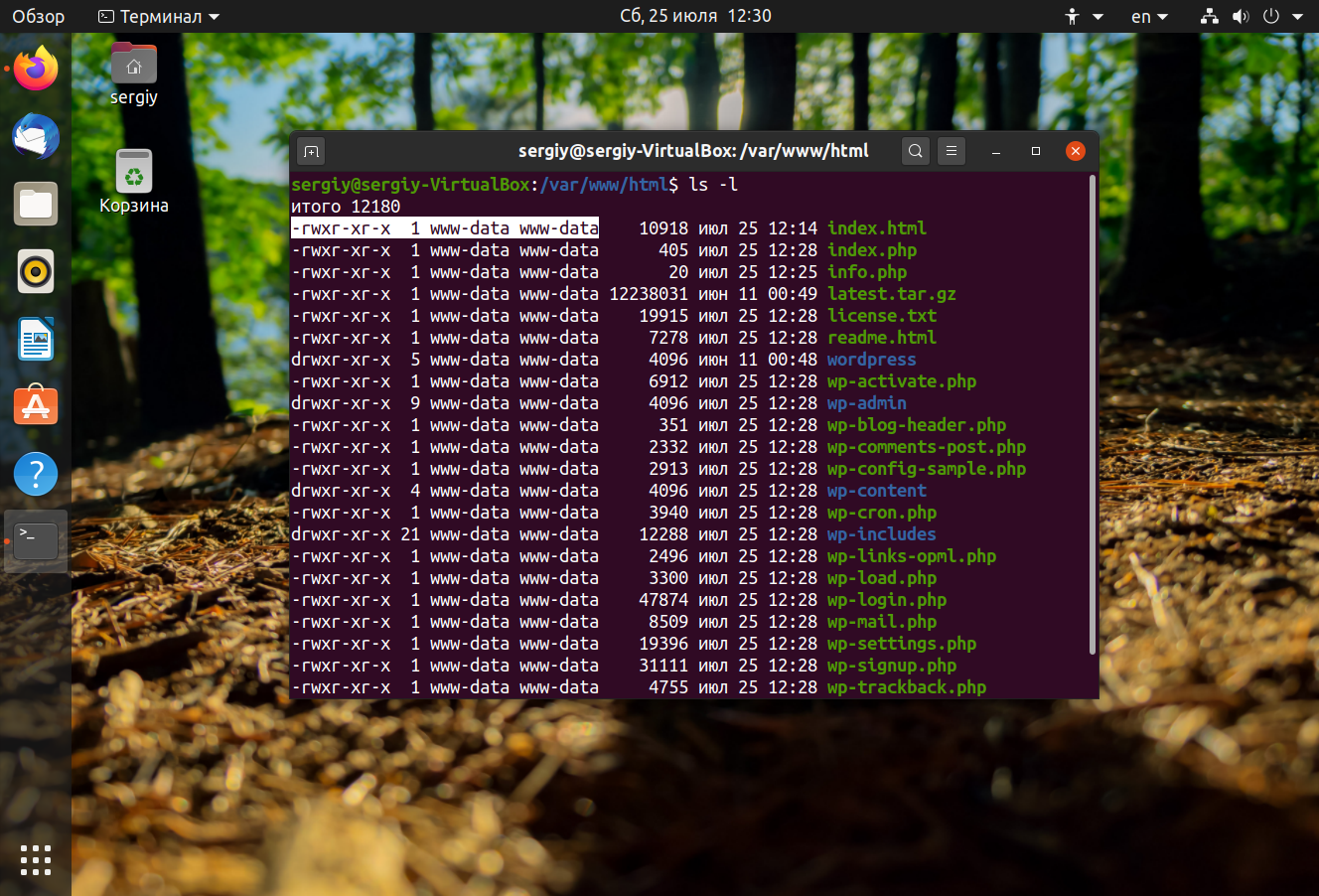
Task: Click the terminal search icon
Action: point(916,151)
